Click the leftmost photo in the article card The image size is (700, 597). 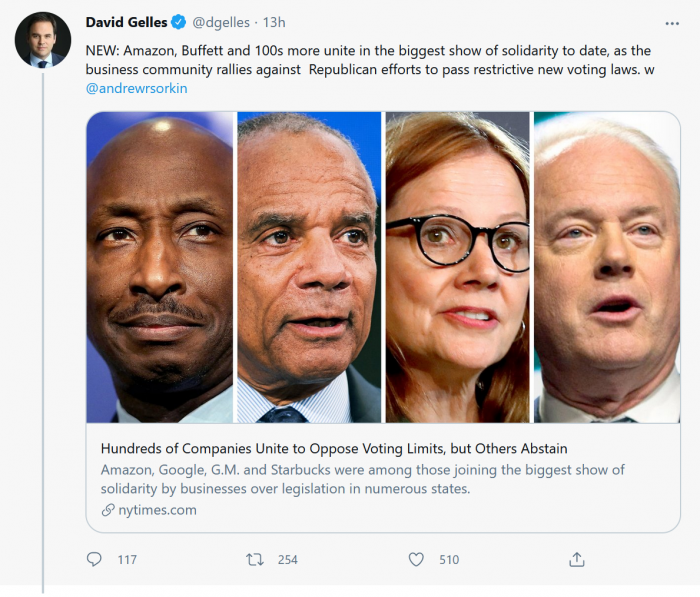point(160,267)
